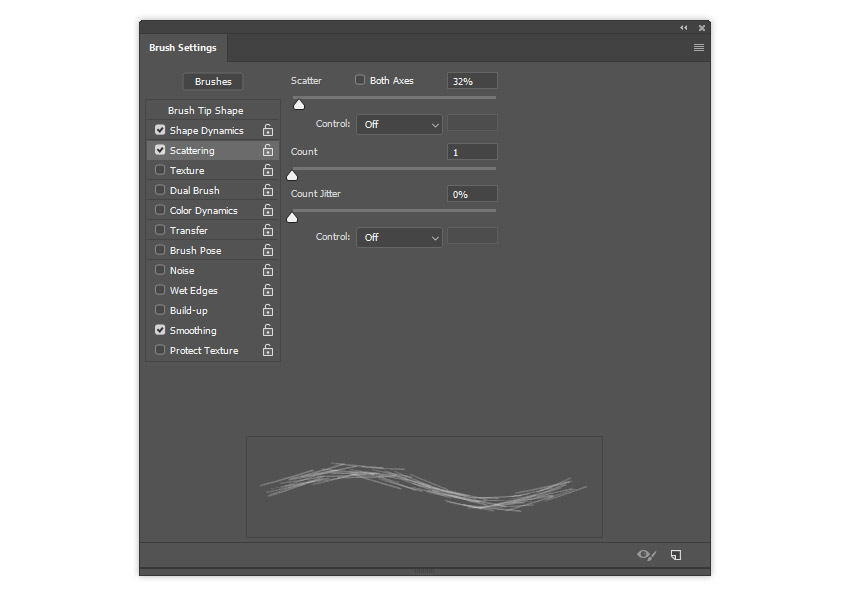Uncheck the Shape Dynamics checkbox
The height and width of the screenshot is (596, 850).
click(x=160, y=130)
